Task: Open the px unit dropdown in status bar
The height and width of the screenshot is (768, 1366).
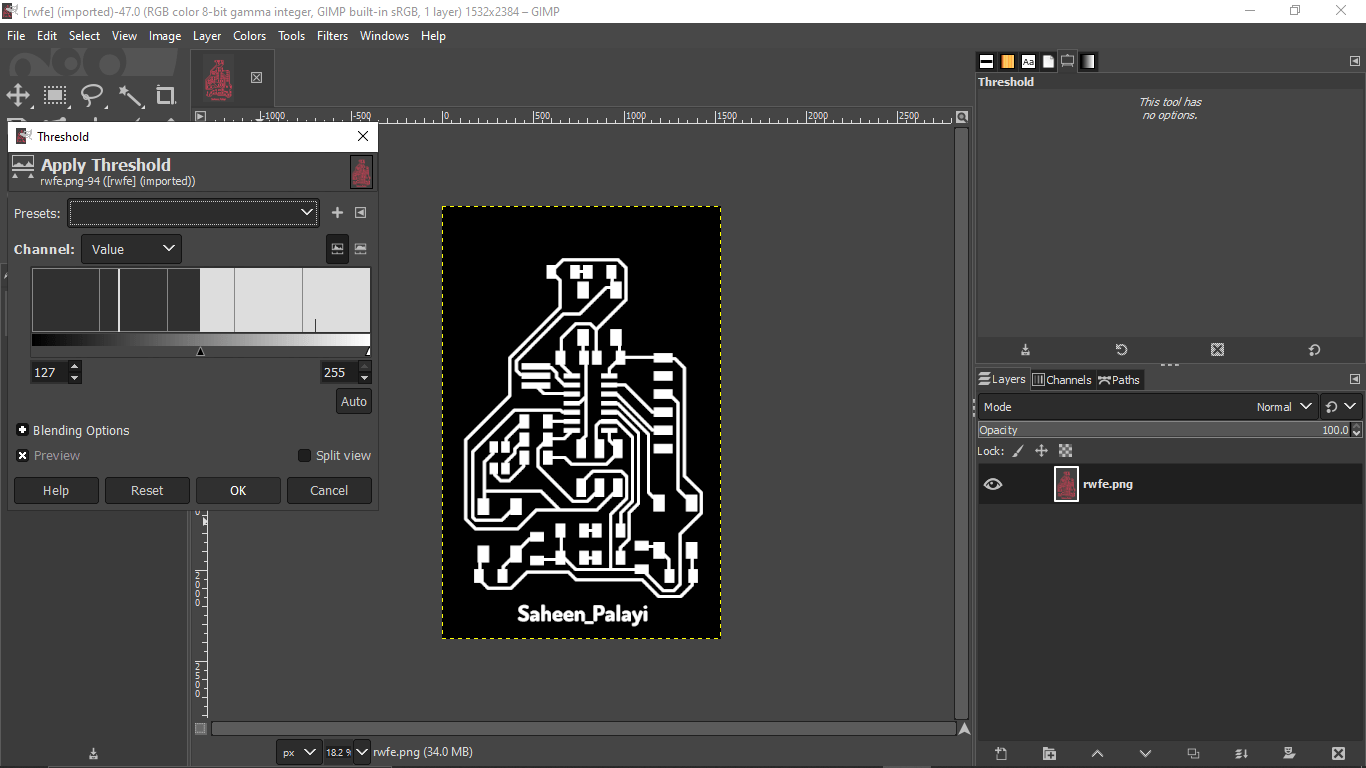Action: [x=298, y=752]
